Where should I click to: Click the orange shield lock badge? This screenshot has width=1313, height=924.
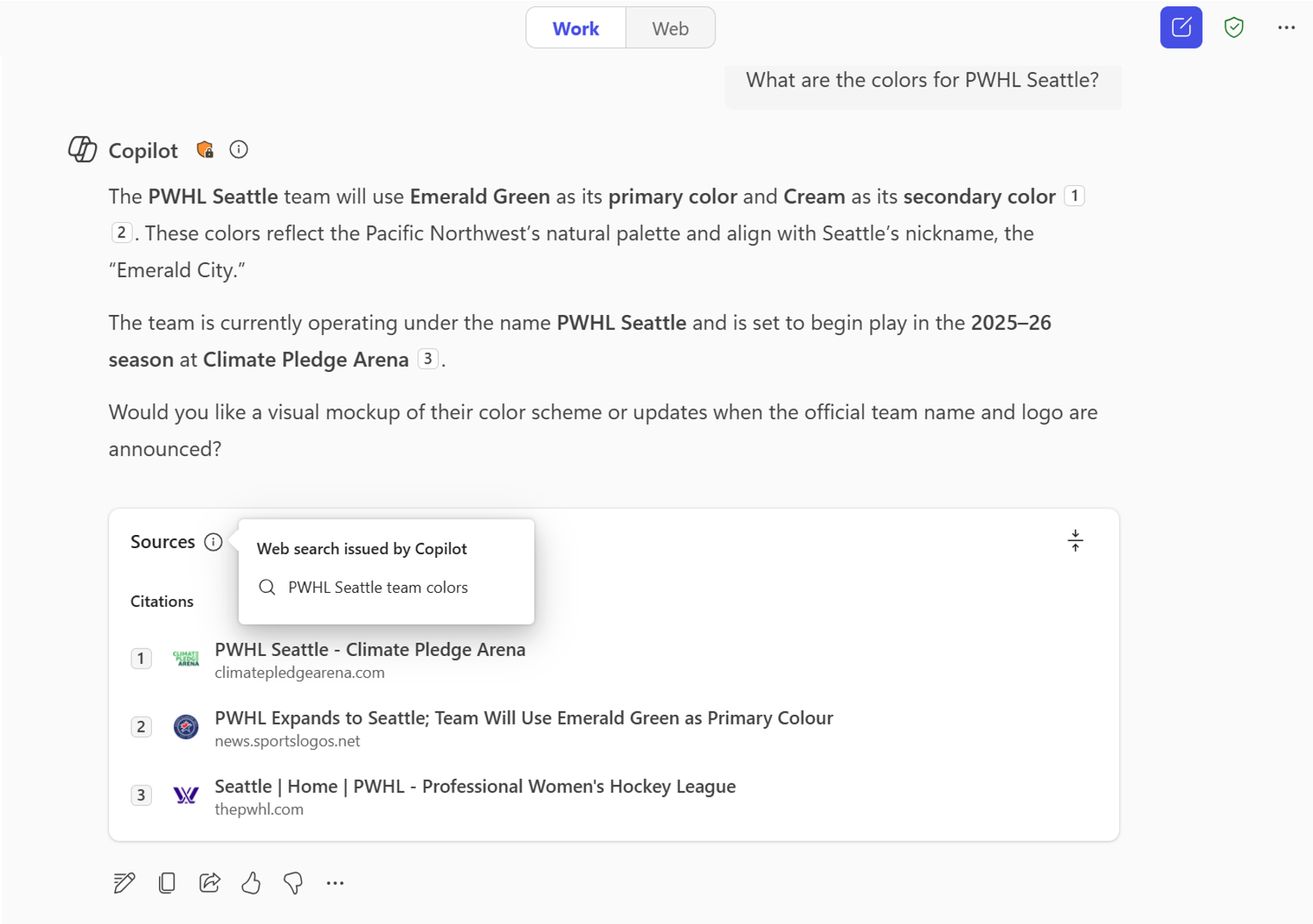[205, 150]
